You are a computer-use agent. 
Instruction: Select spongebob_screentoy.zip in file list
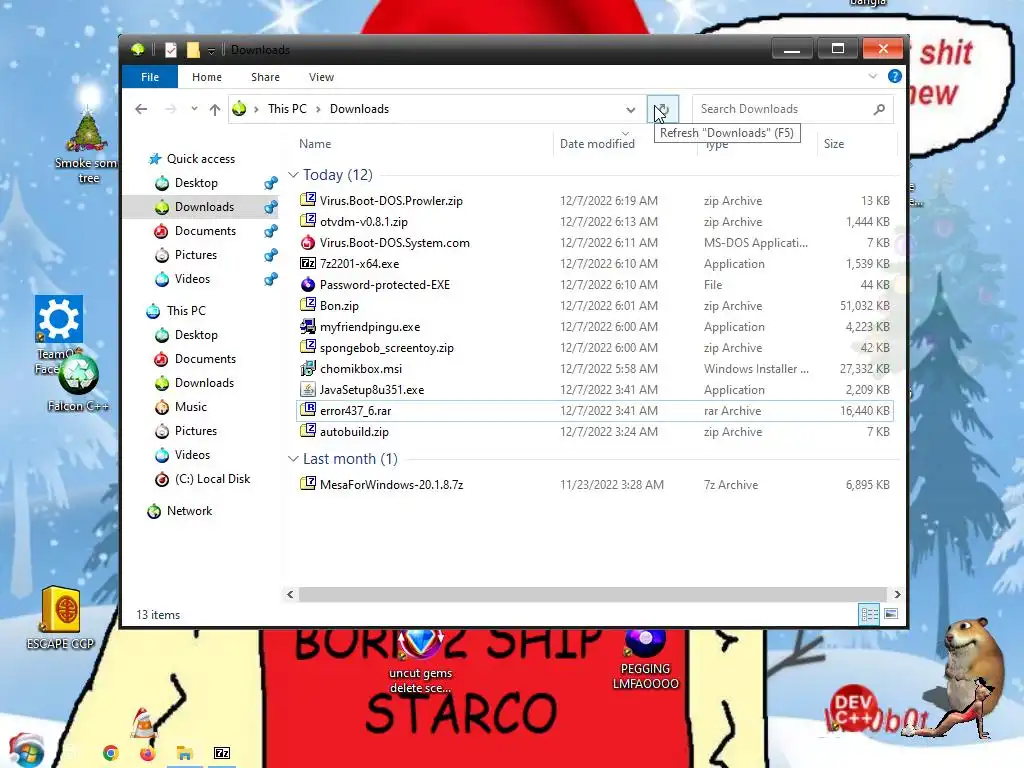coord(594,347)
